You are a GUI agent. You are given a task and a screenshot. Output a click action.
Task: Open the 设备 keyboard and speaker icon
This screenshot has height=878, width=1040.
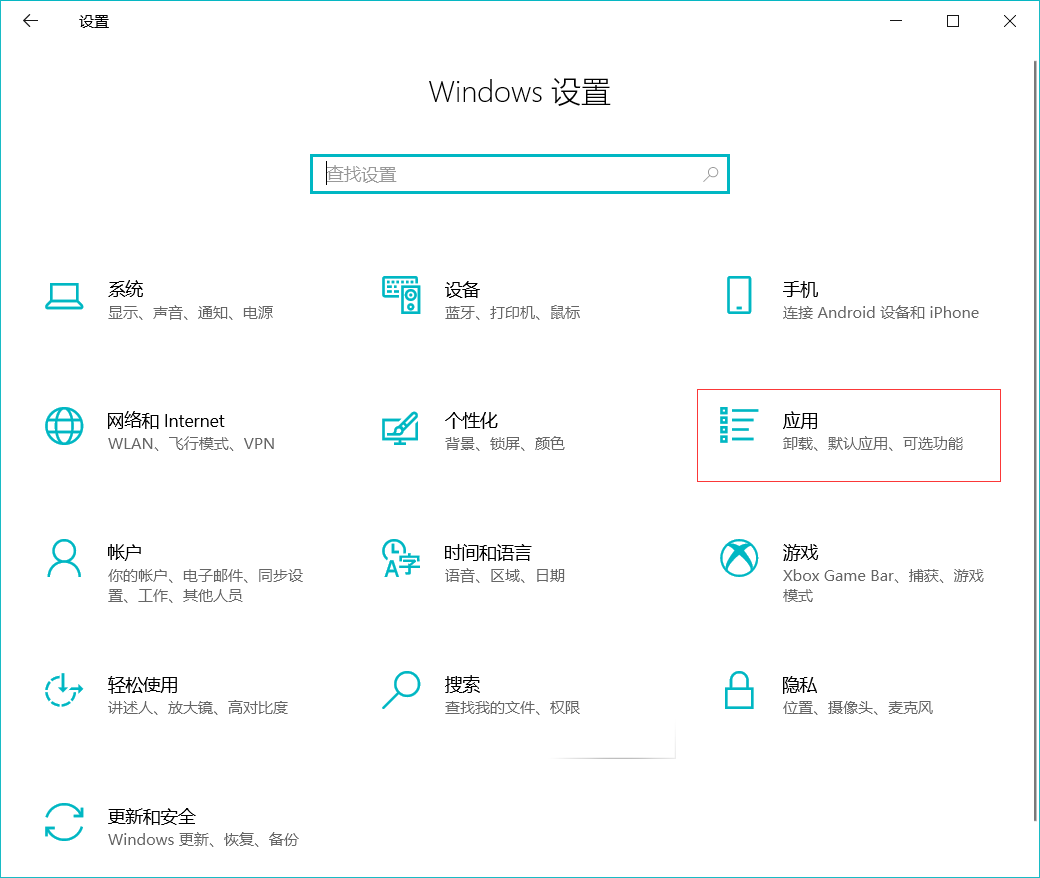[x=401, y=295]
